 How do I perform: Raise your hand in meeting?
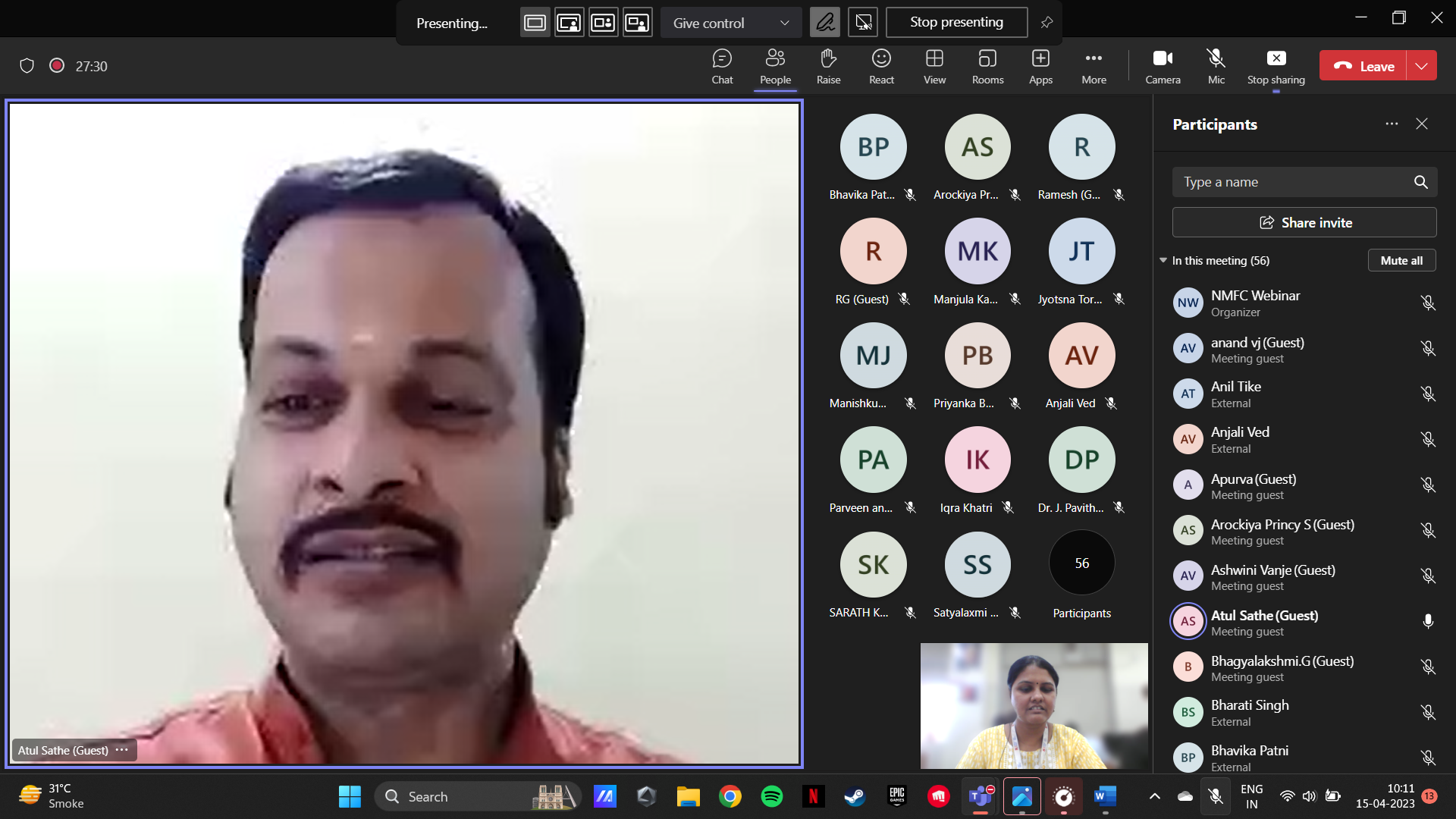pyautogui.click(x=828, y=66)
